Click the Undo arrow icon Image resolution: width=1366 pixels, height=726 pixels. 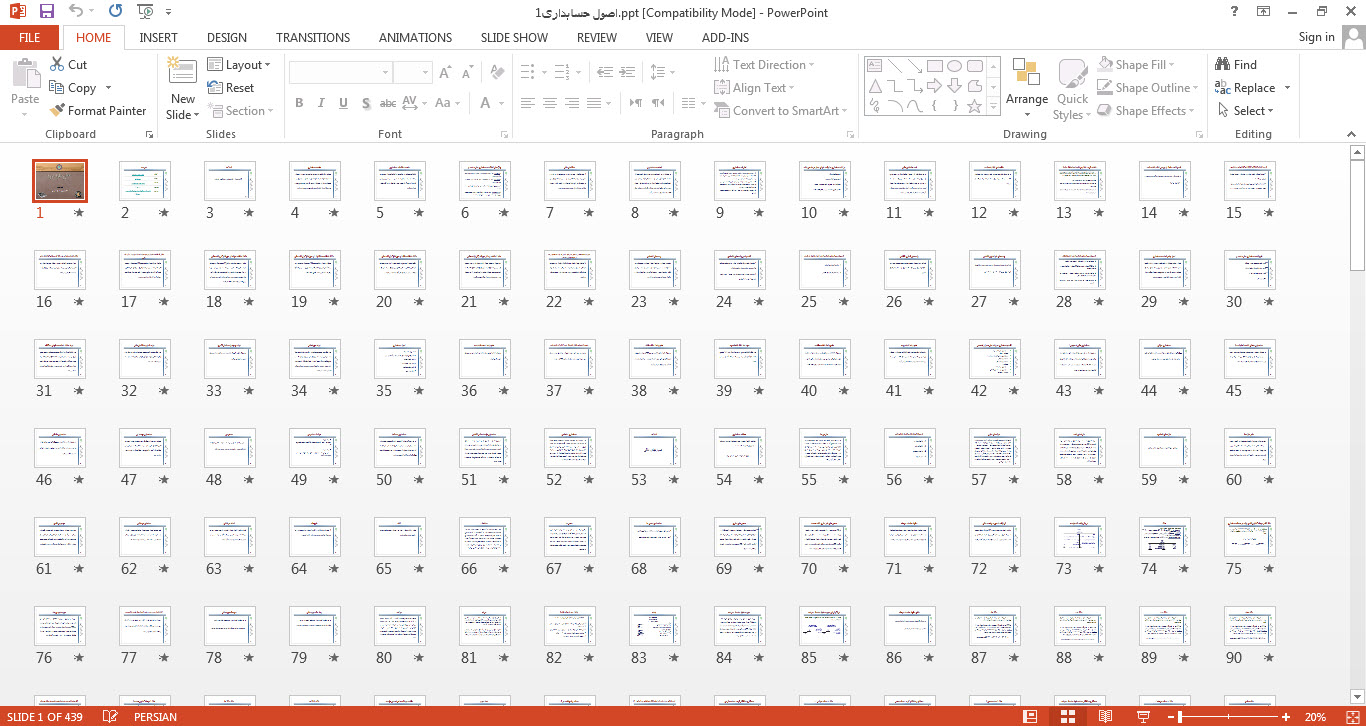point(77,12)
